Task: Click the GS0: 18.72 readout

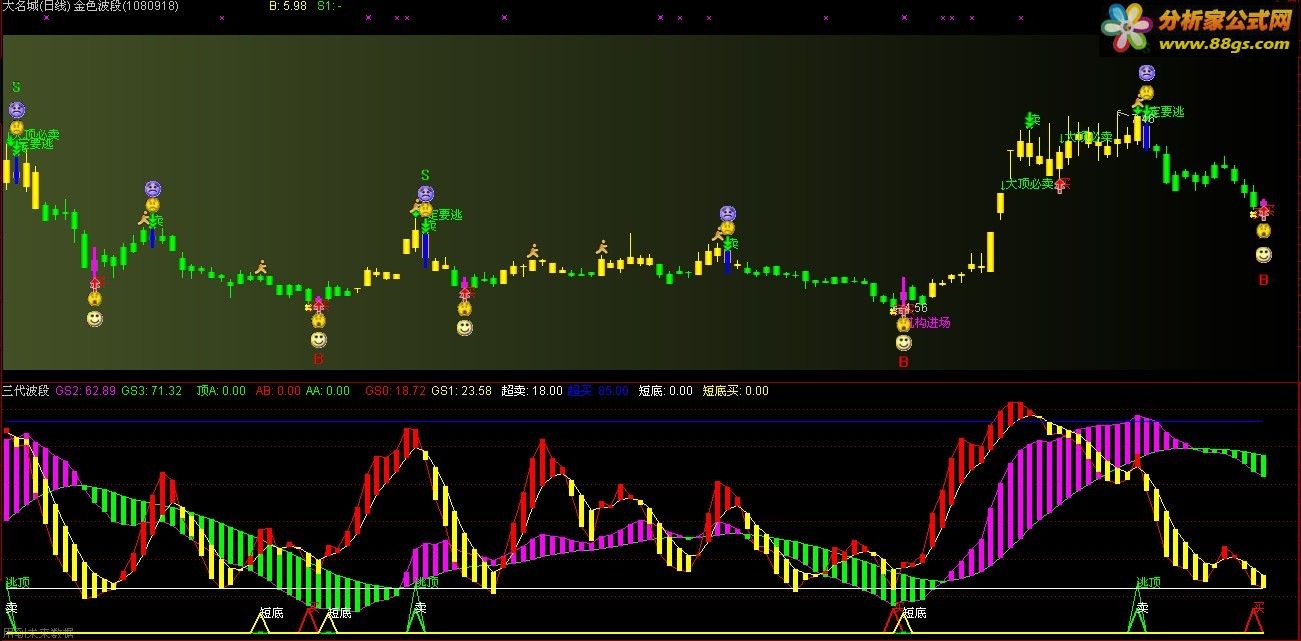Action: pyautogui.click(x=395, y=391)
